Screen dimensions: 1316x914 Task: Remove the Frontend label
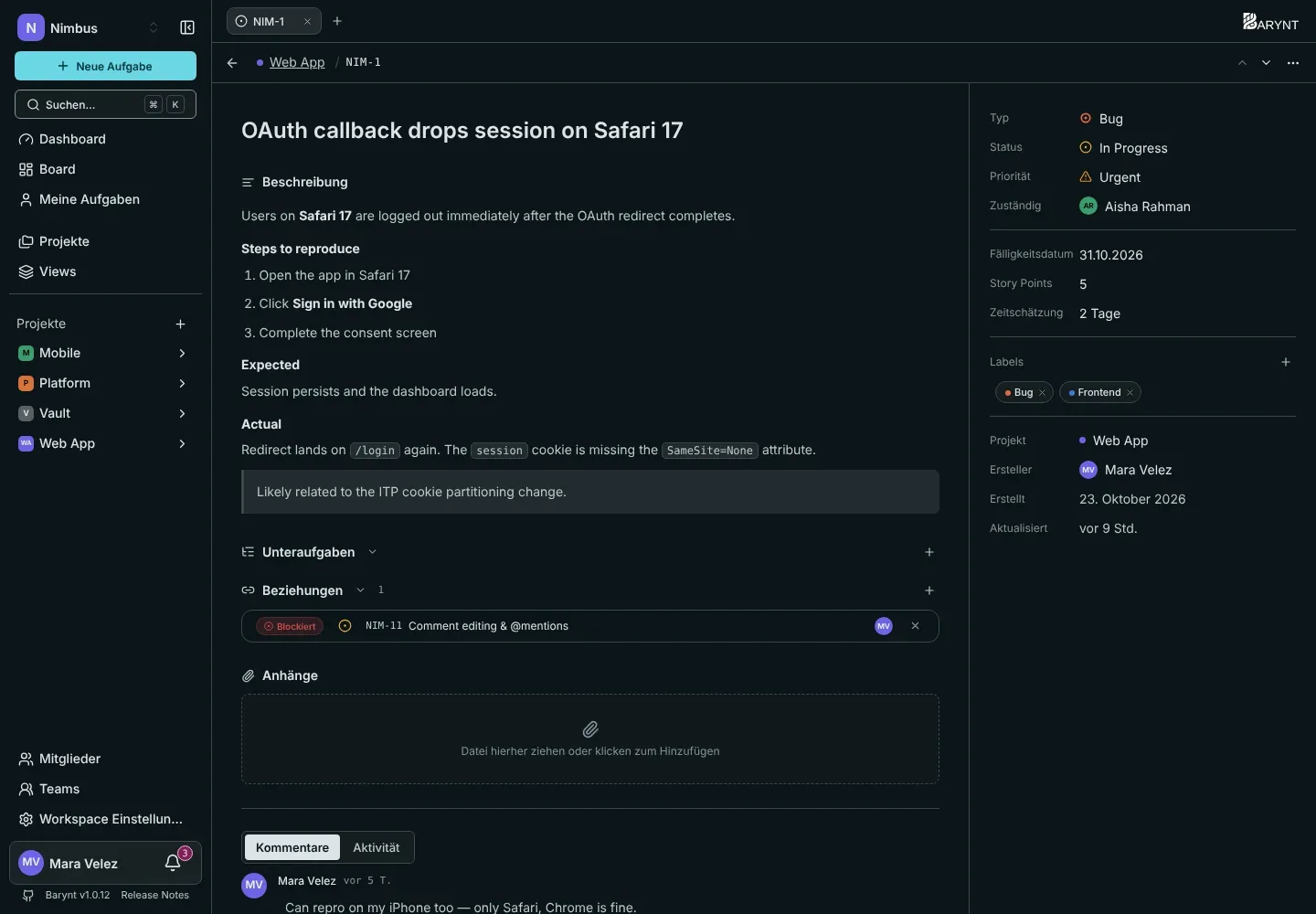coord(1130,393)
